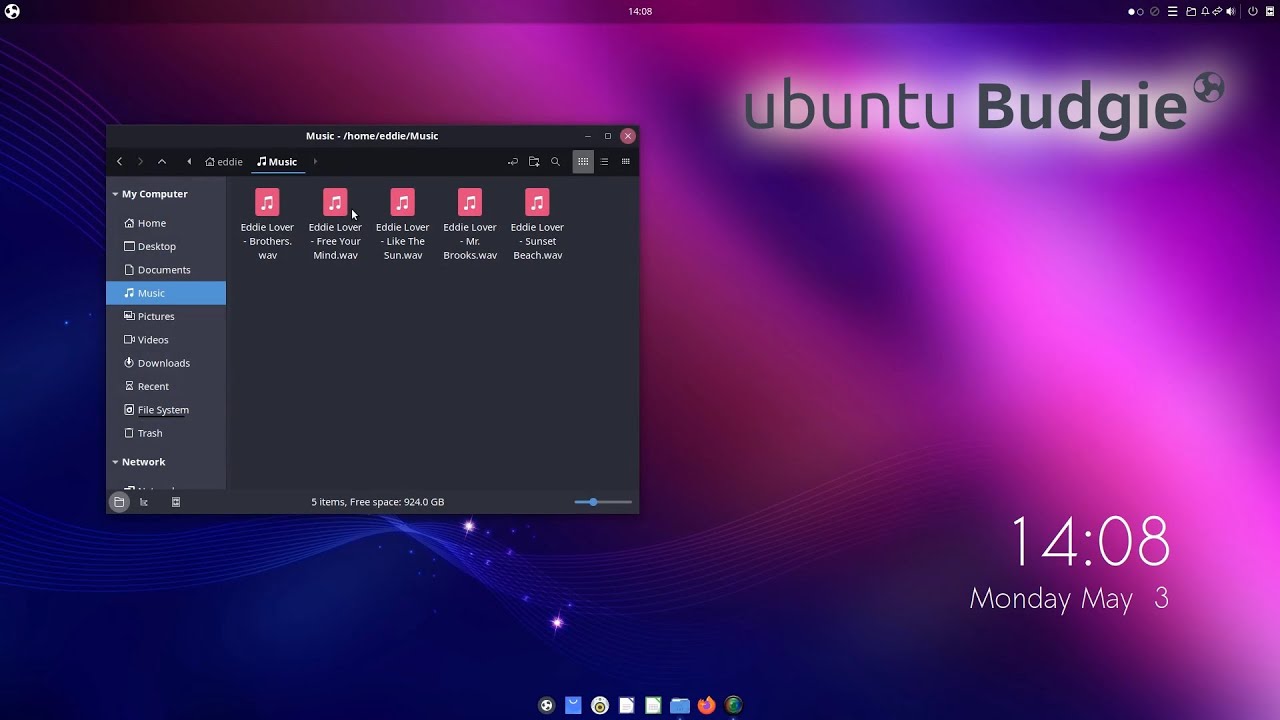This screenshot has width=1280, height=720.
Task: Collapse the Network section
Action: 115,462
